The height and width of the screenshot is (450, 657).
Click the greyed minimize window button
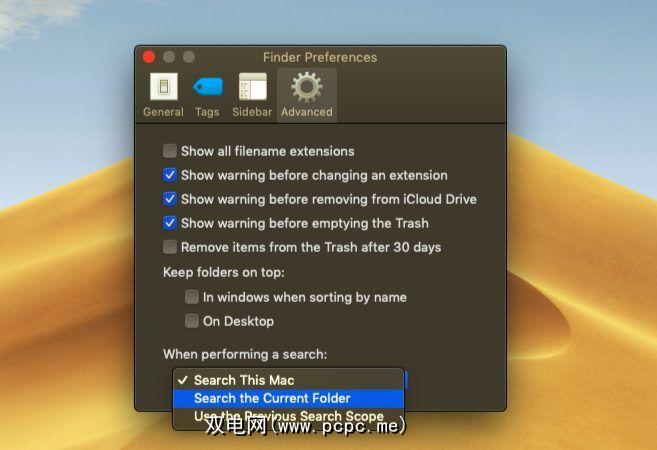[x=169, y=57]
